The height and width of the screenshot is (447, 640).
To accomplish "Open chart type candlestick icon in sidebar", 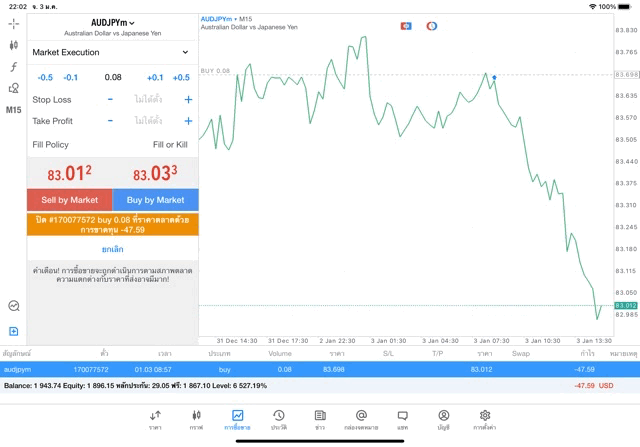I will [13, 45].
